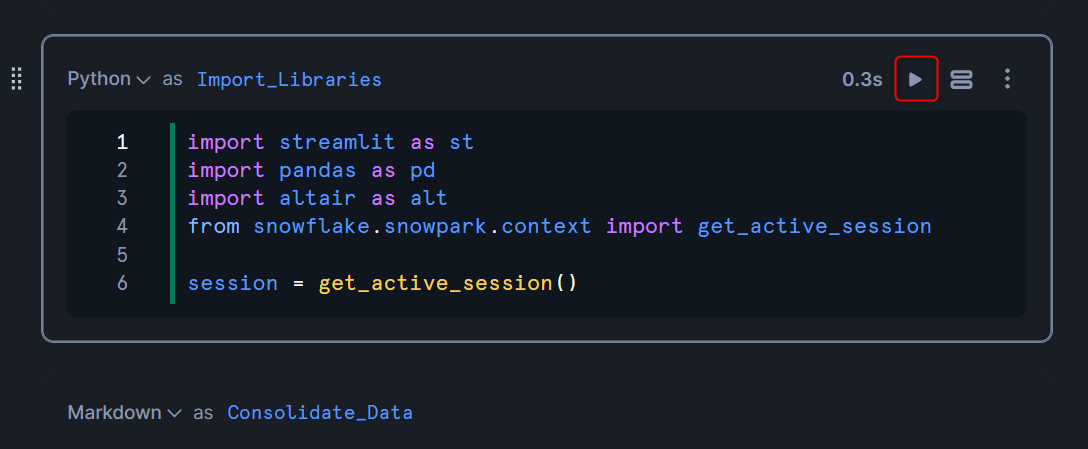Screen dimensions: 1088x449
Task: Grab the six-dot cell drag handle
Action: point(17,78)
